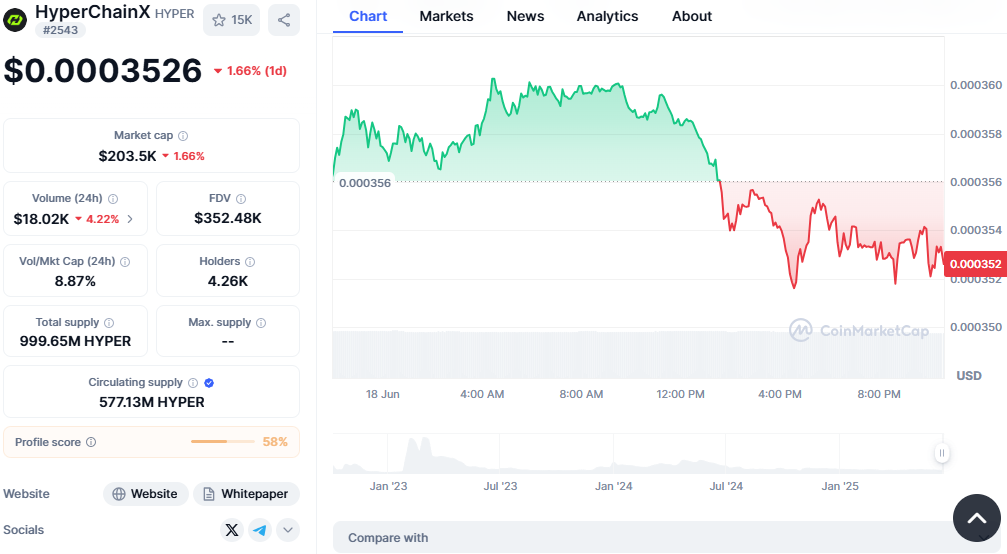Open the project Website link
Viewport: 1007px width, 554px height.
tap(146, 494)
